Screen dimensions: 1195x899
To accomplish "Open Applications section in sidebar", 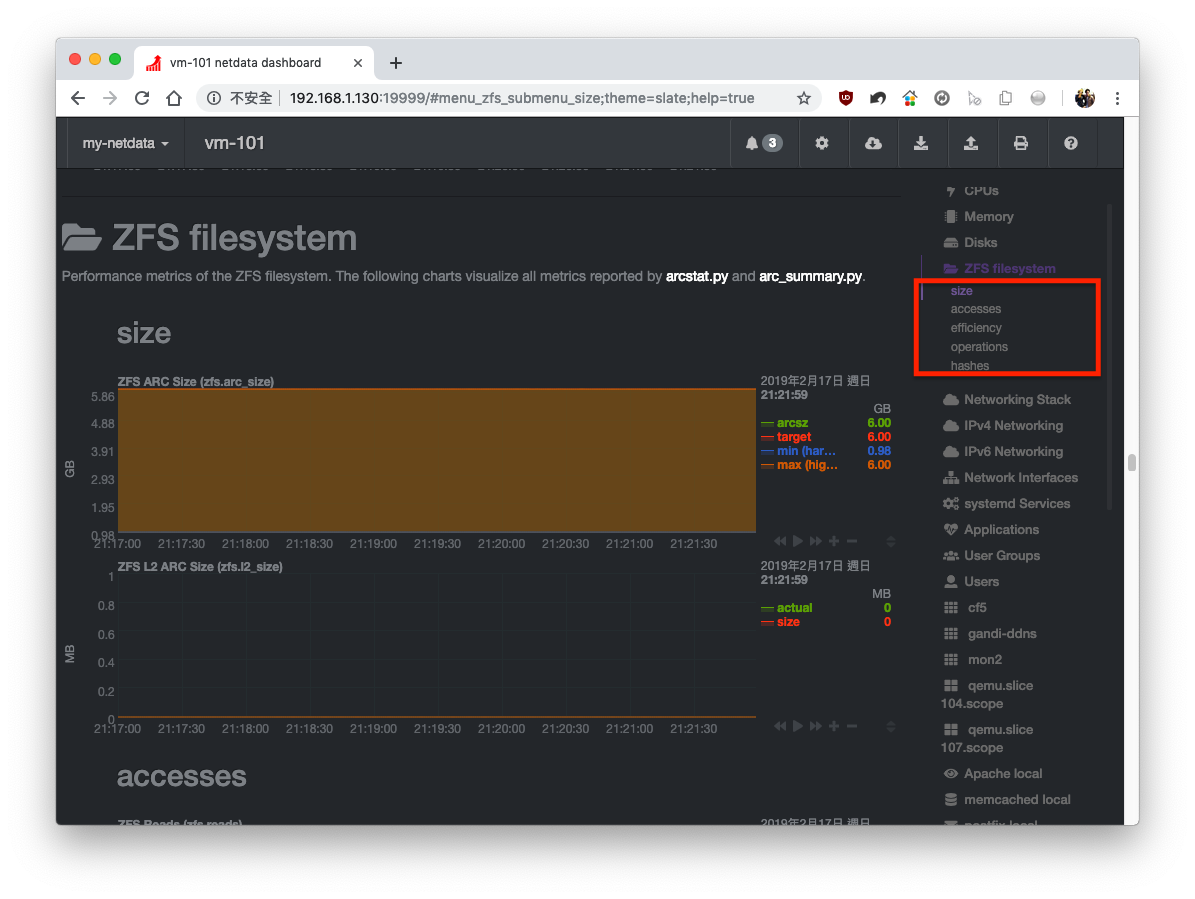I will 991,529.
